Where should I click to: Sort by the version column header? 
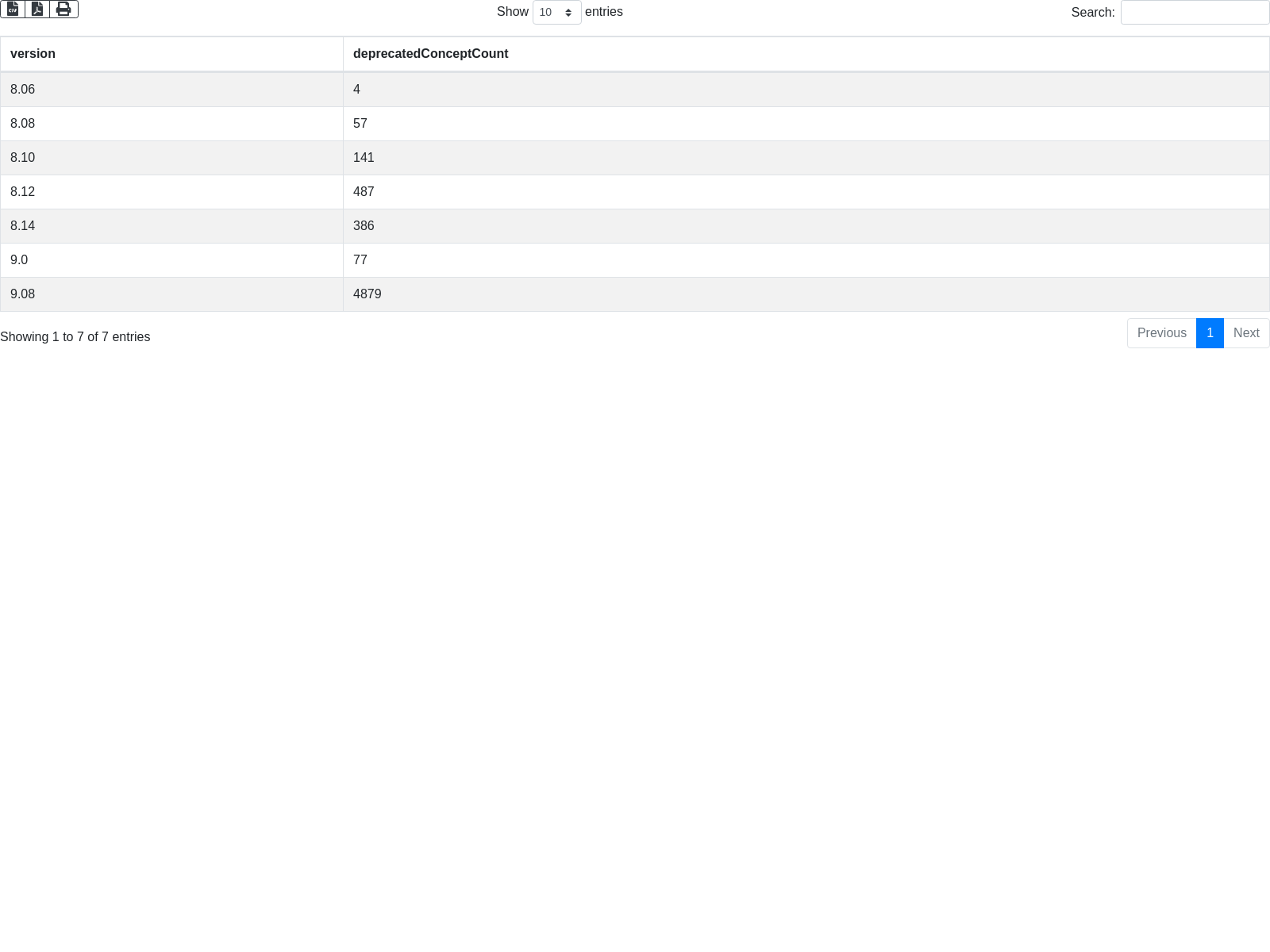[x=33, y=54]
